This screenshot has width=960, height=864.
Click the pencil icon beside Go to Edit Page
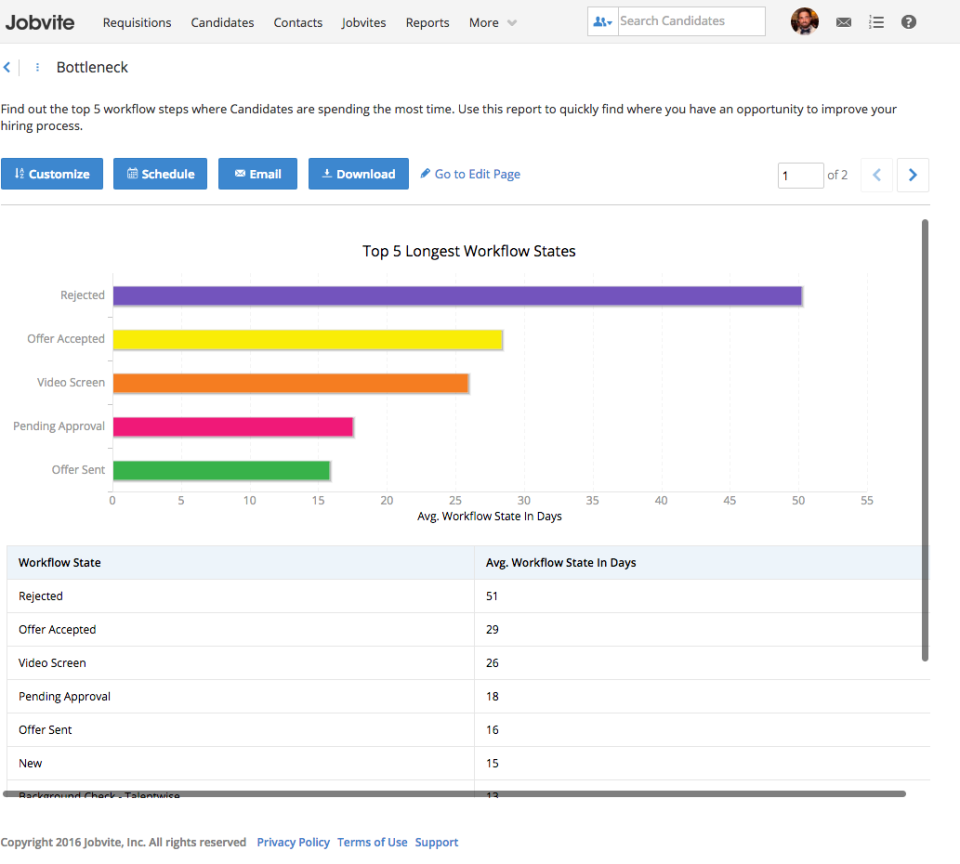pos(426,173)
